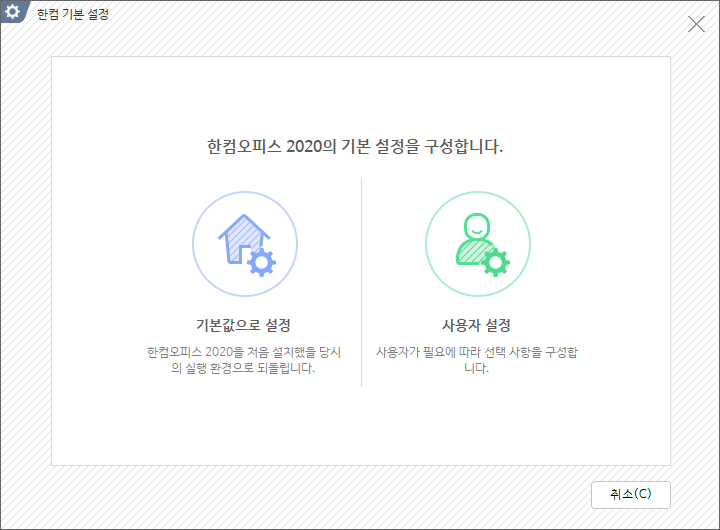Close the 한컴 기본 설정 dialog
This screenshot has width=720, height=530.
click(x=696, y=24)
